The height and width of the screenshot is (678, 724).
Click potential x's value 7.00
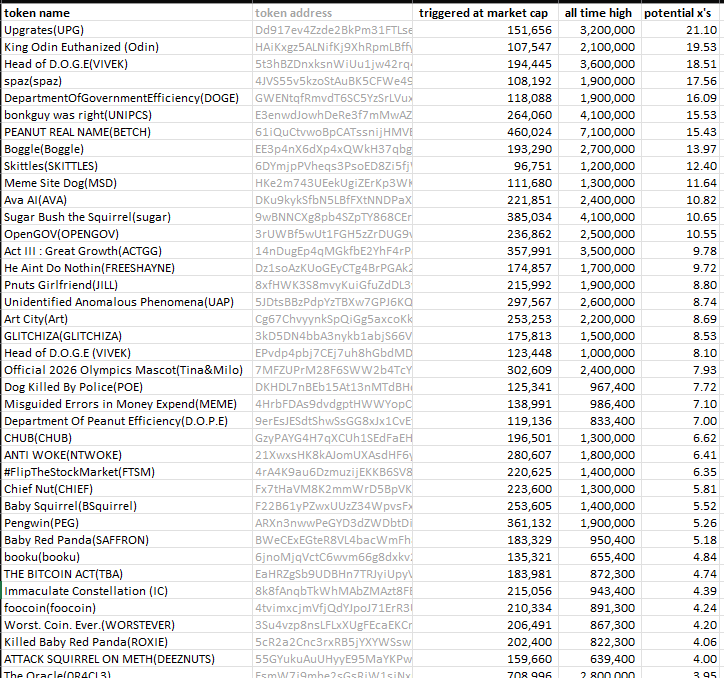click(681, 421)
